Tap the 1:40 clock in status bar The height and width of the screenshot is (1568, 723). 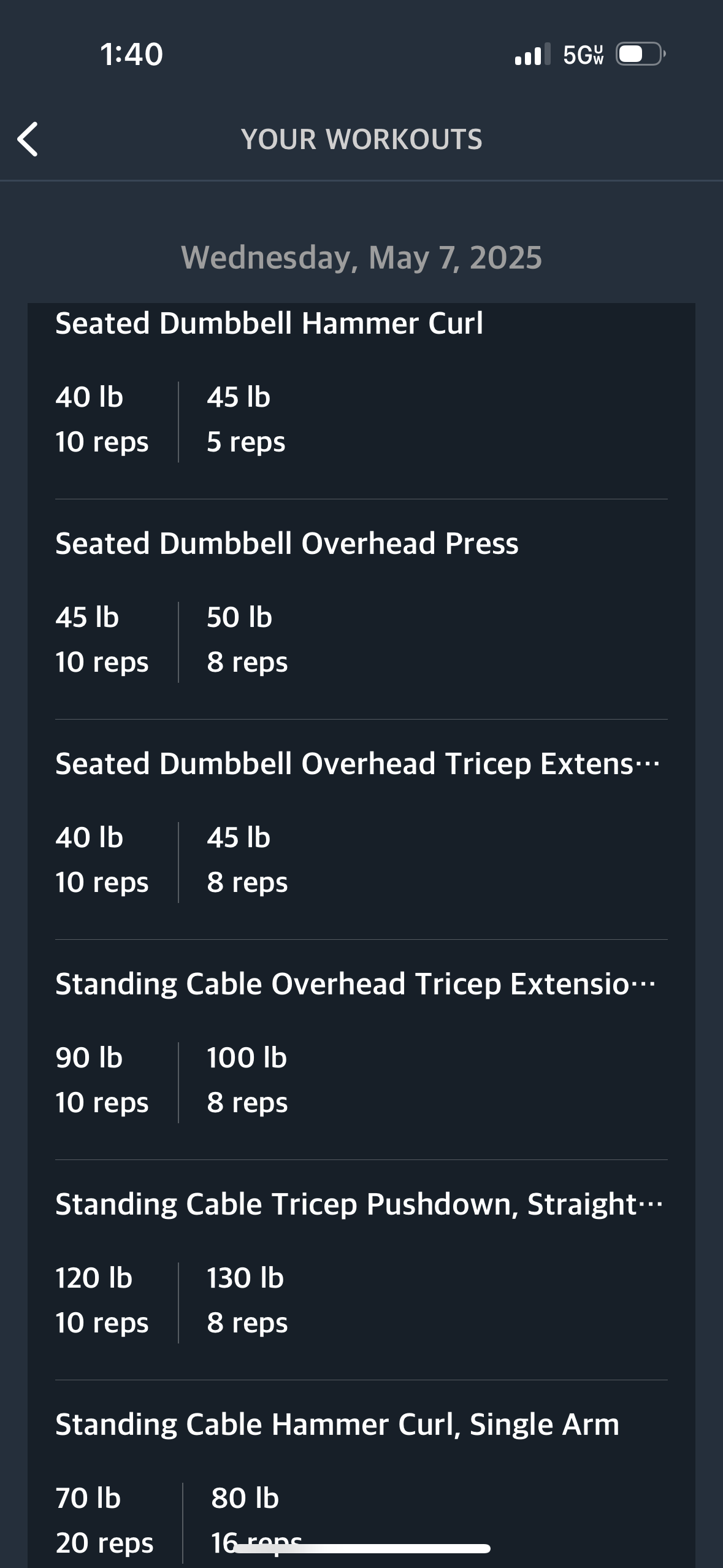131,54
